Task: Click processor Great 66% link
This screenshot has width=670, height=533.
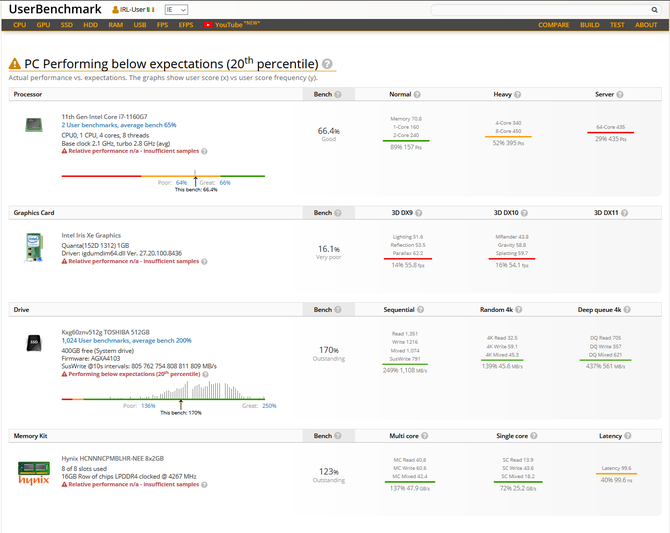Action: pyautogui.click(x=225, y=183)
